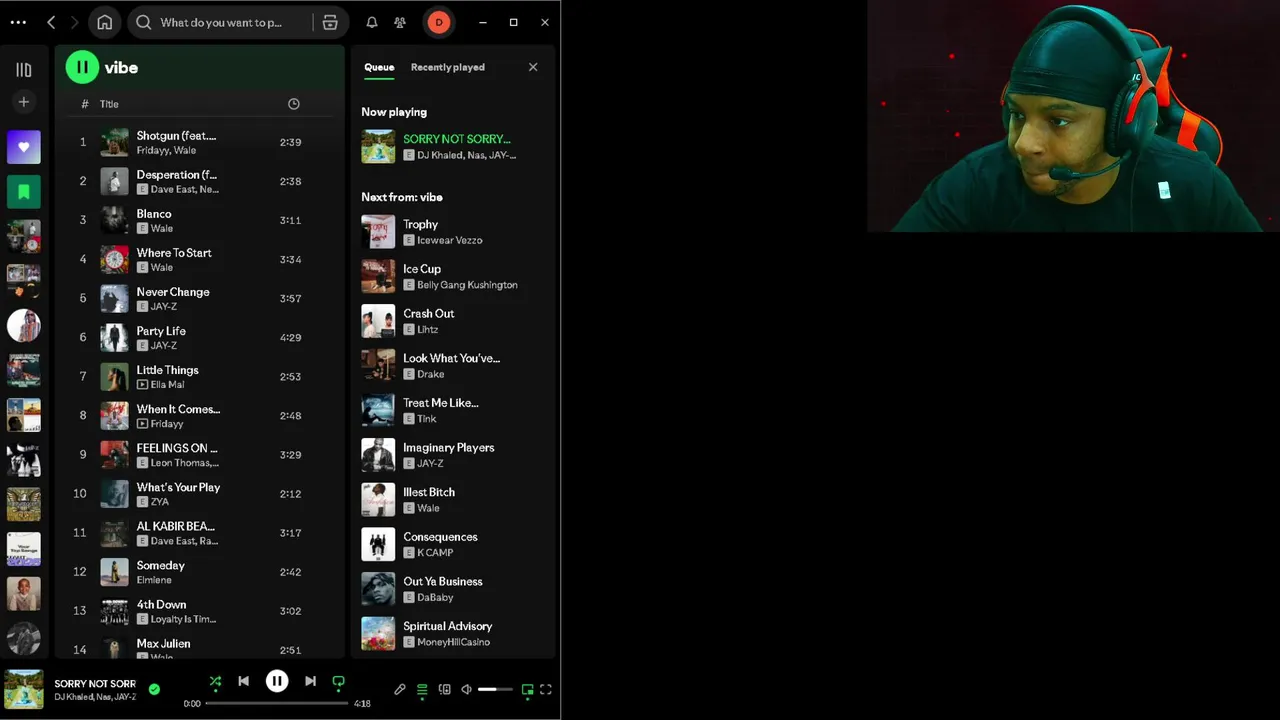
Task: Select Trophy by Icewear Vezzo in queue
Action: [452, 232]
